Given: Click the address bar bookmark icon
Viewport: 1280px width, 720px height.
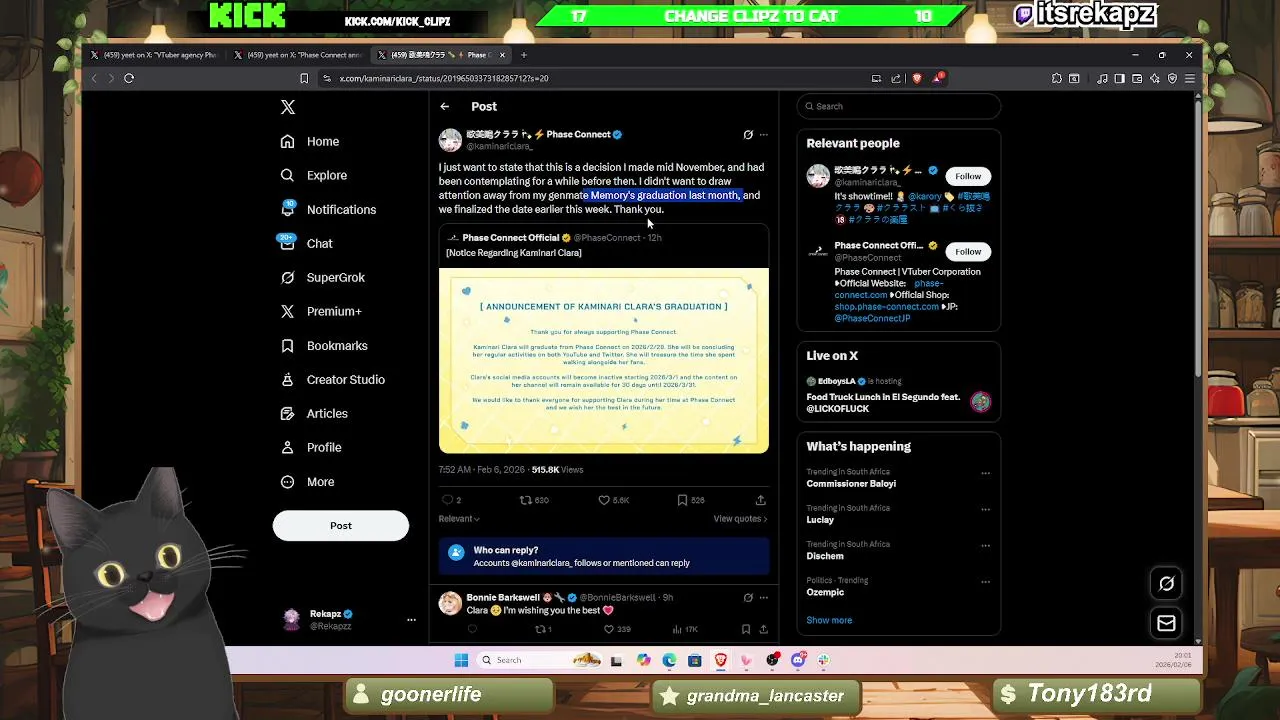Looking at the screenshot, I should click(x=304, y=78).
